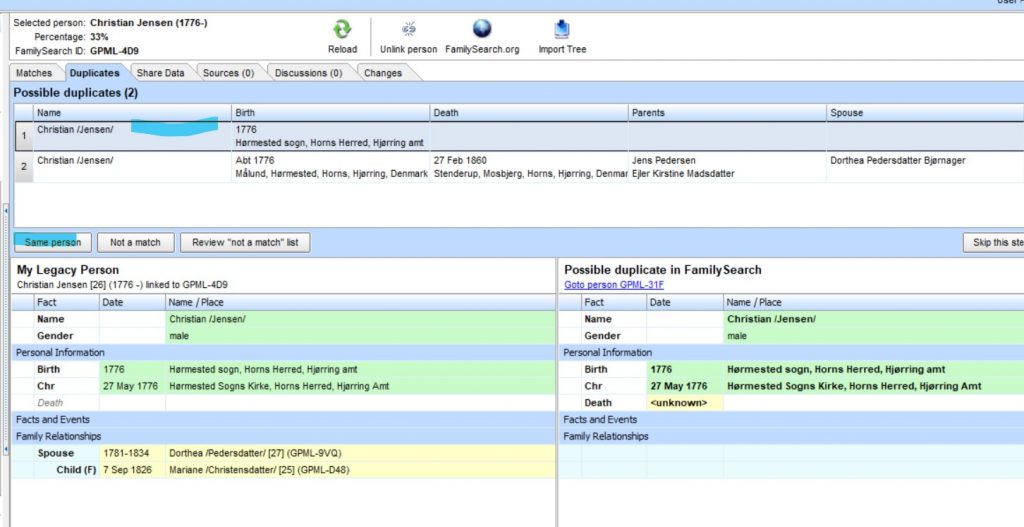Click Chr row in FamilySearch duplicate panel

[x=792, y=386]
